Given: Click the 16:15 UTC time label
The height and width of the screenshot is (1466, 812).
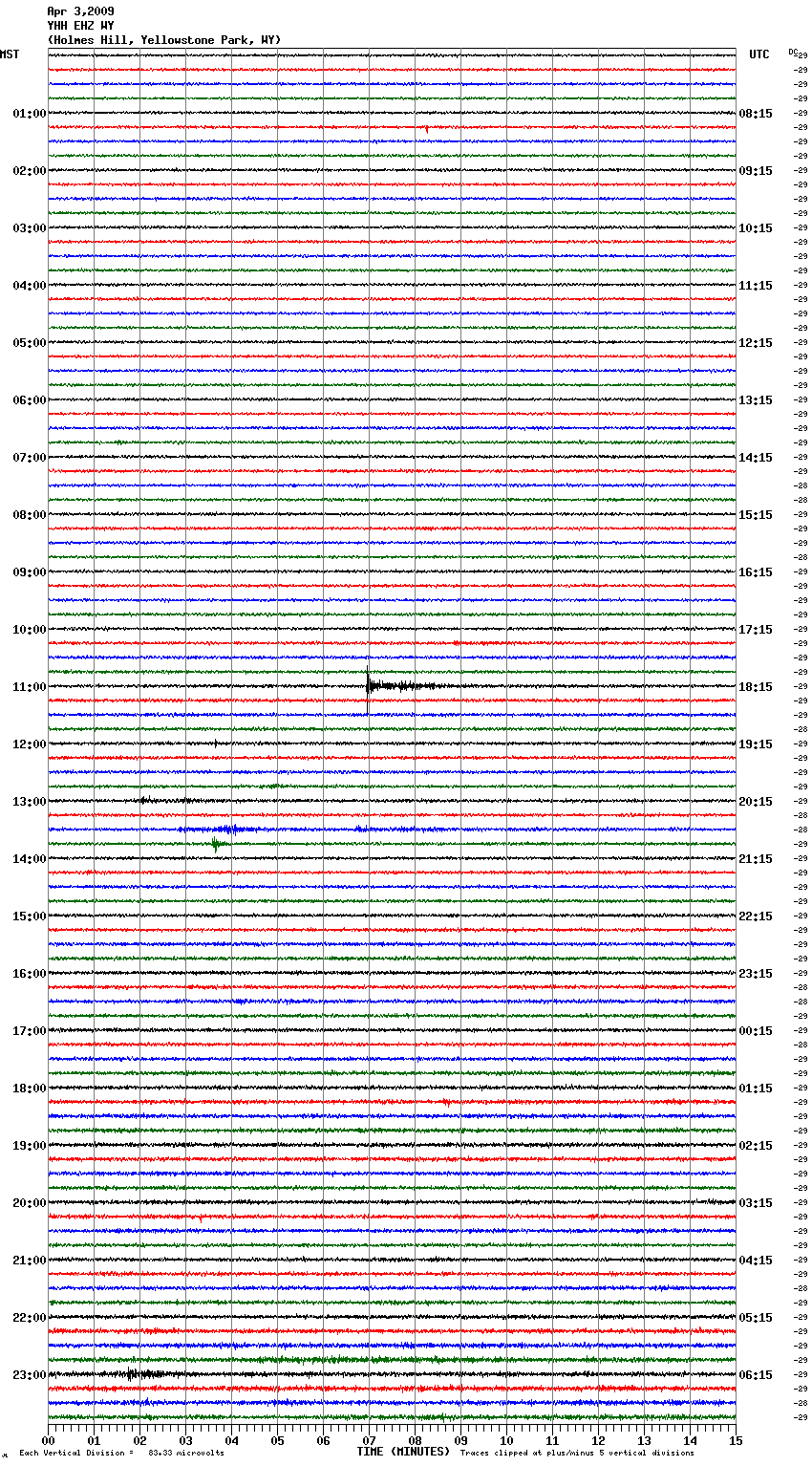Looking at the screenshot, I should coord(756,572).
